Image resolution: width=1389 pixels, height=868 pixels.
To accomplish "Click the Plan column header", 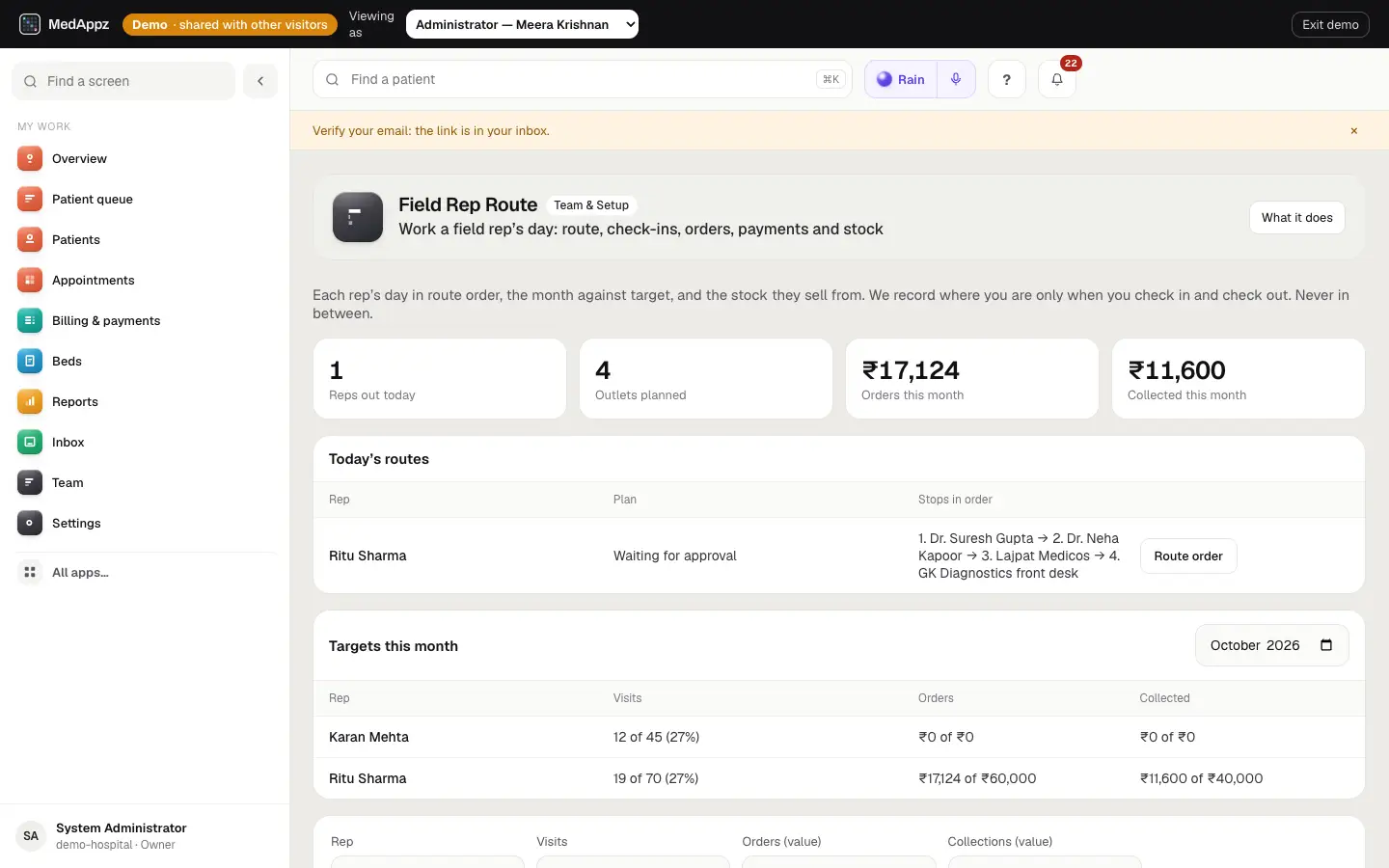I will point(625,500).
